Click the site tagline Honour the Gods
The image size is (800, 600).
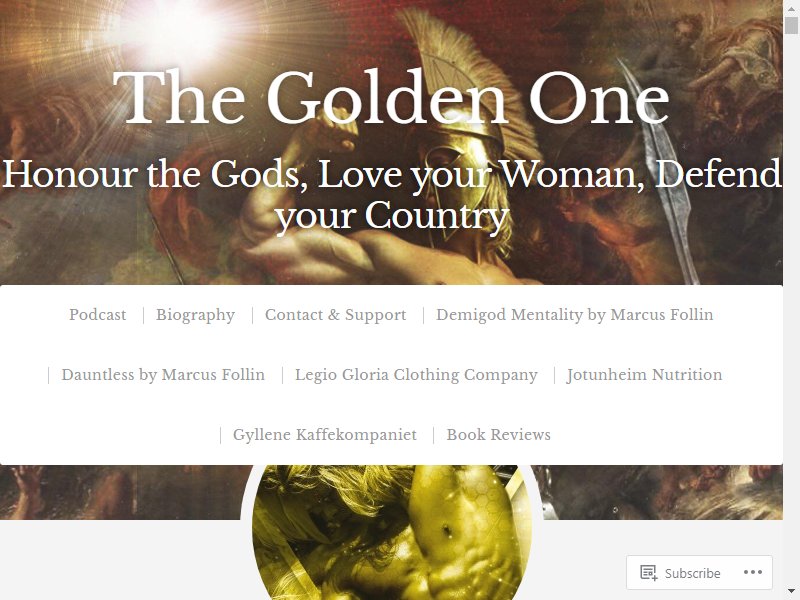[x=392, y=195]
